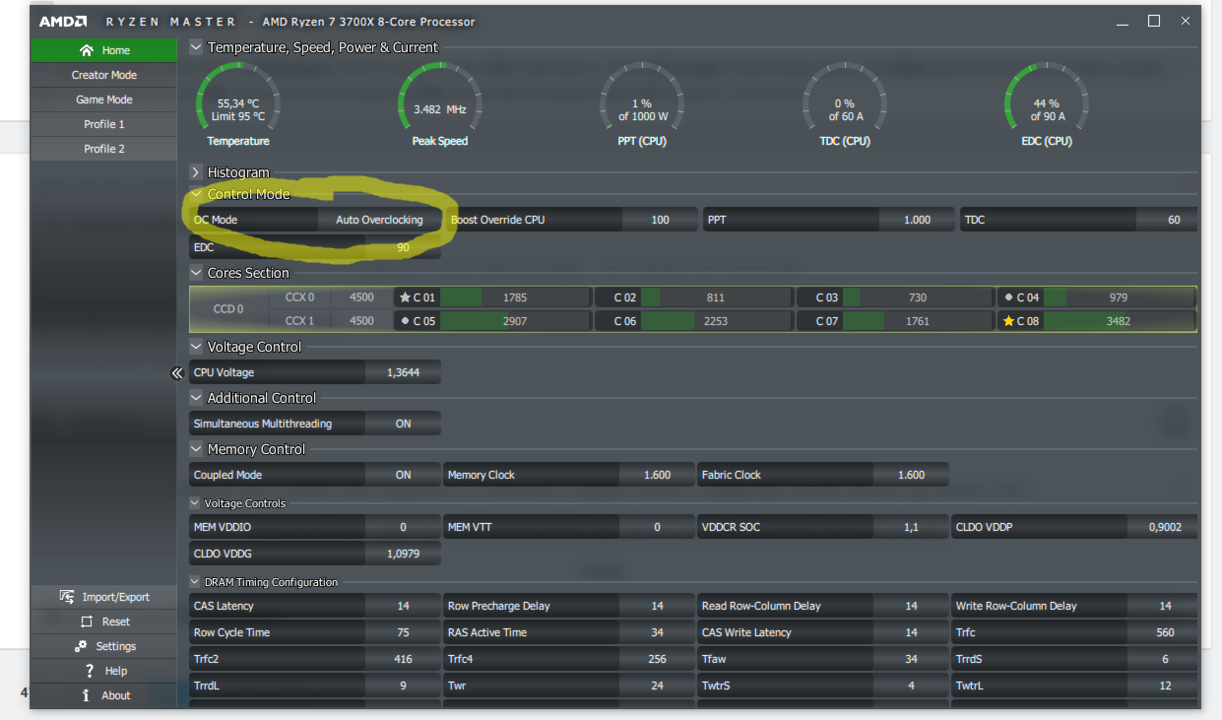Collapse the Voltage Controls subsection

(195, 503)
